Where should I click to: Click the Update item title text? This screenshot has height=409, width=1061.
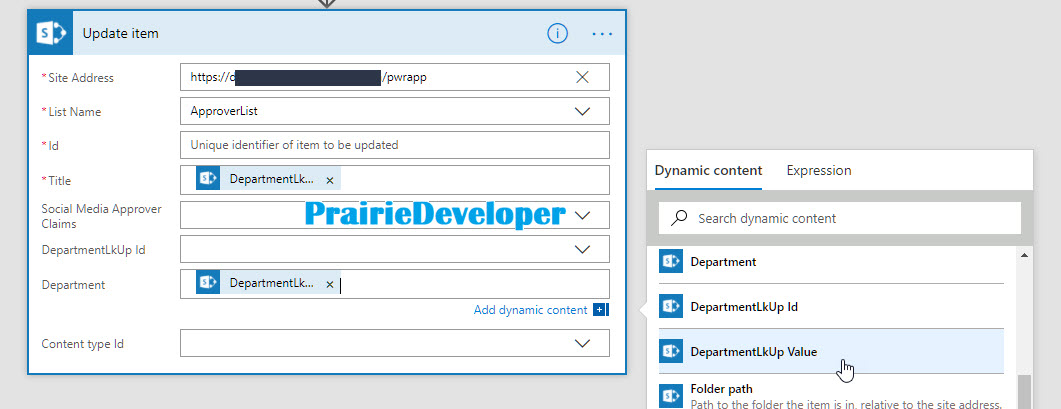[x=120, y=33]
